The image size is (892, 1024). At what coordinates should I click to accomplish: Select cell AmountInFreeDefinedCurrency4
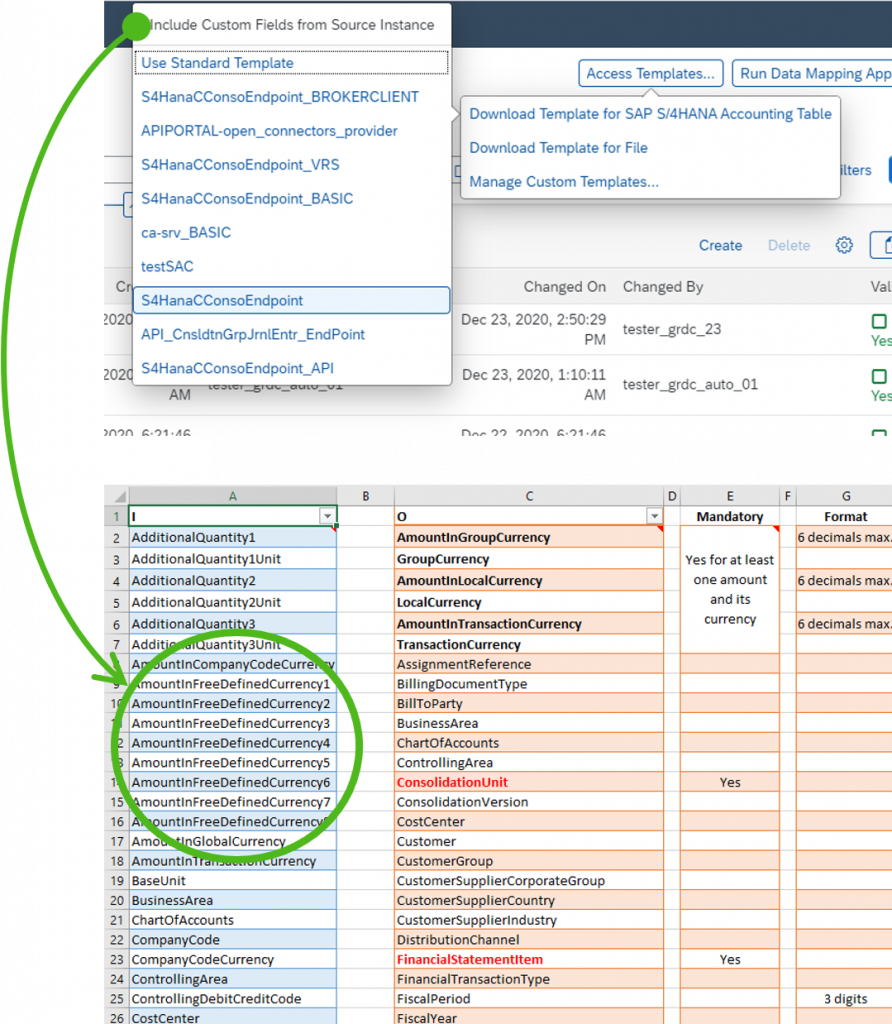click(x=232, y=743)
